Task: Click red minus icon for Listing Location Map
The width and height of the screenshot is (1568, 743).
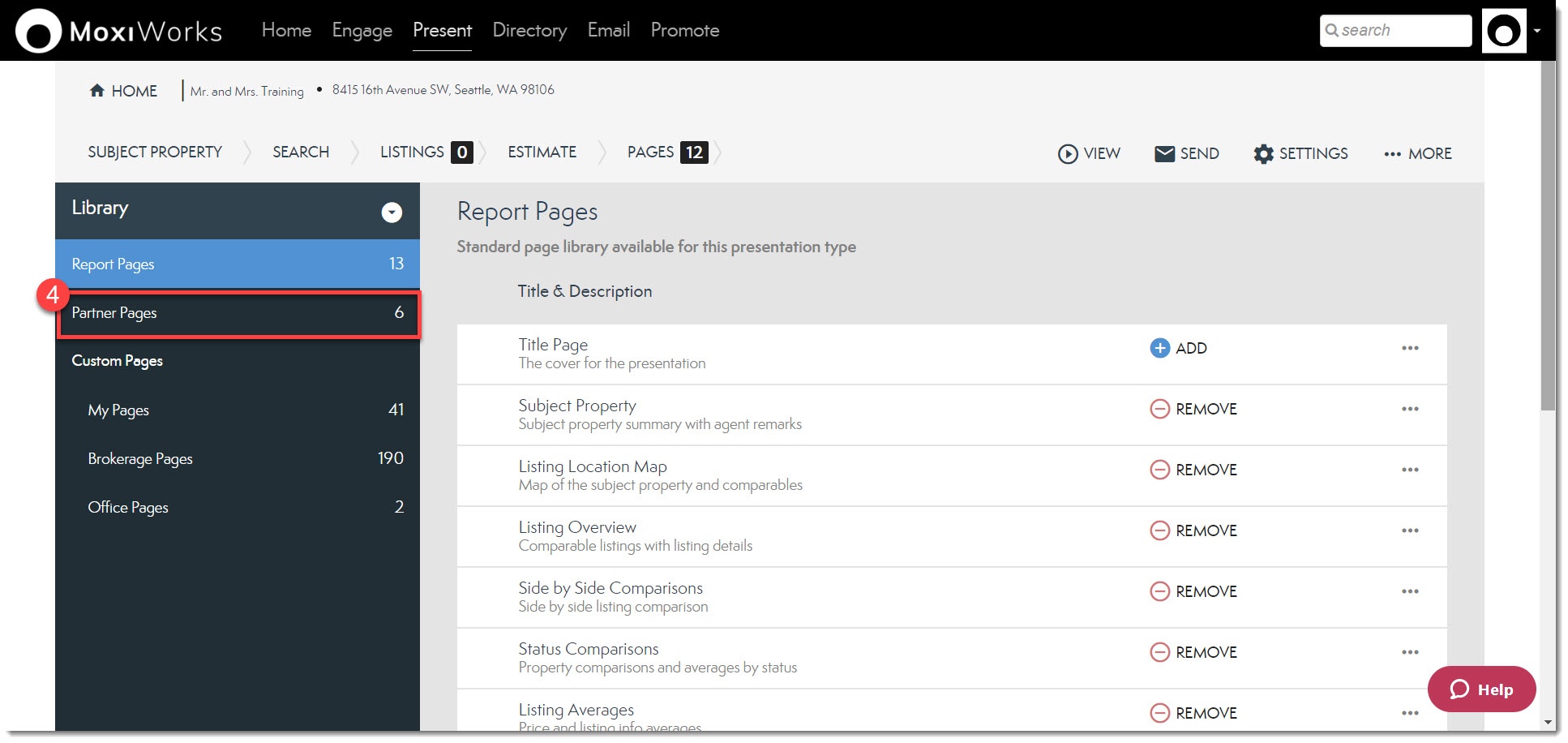Action: click(x=1159, y=470)
